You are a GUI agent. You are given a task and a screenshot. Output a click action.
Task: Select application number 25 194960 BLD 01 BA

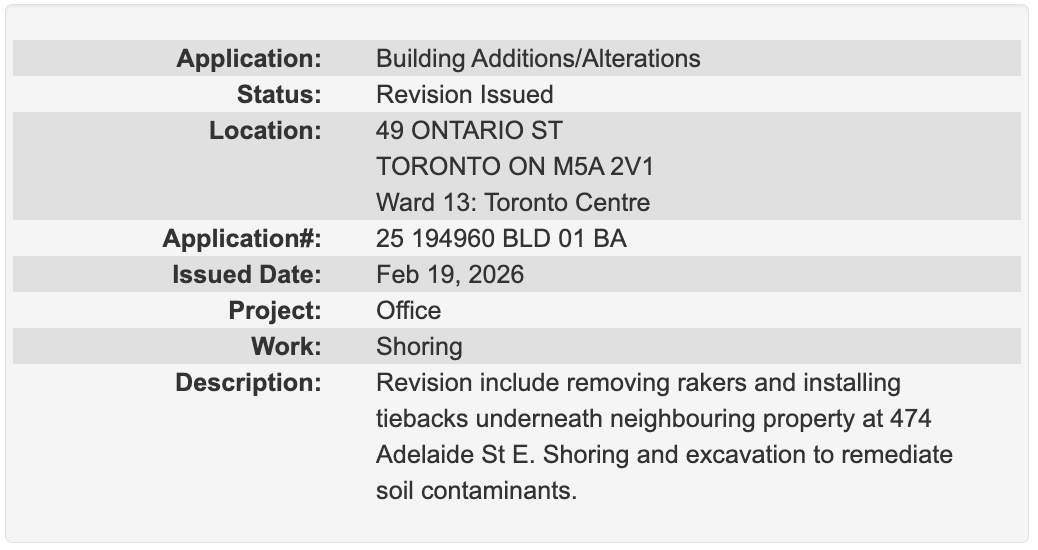[501, 238]
